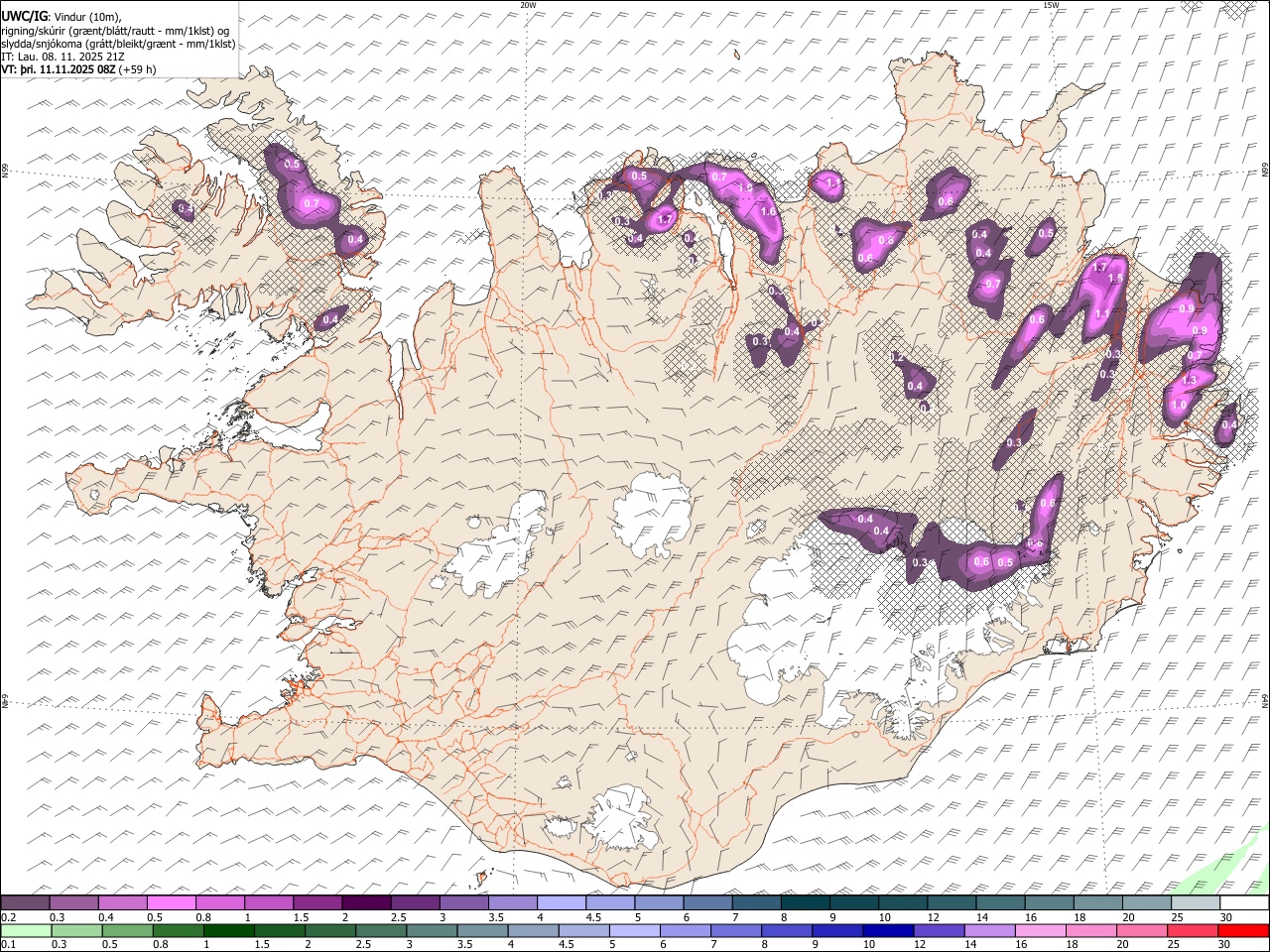Click the upper legend swatch for 0.3–0.4
This screenshot has width=1270, height=952.
74,902
